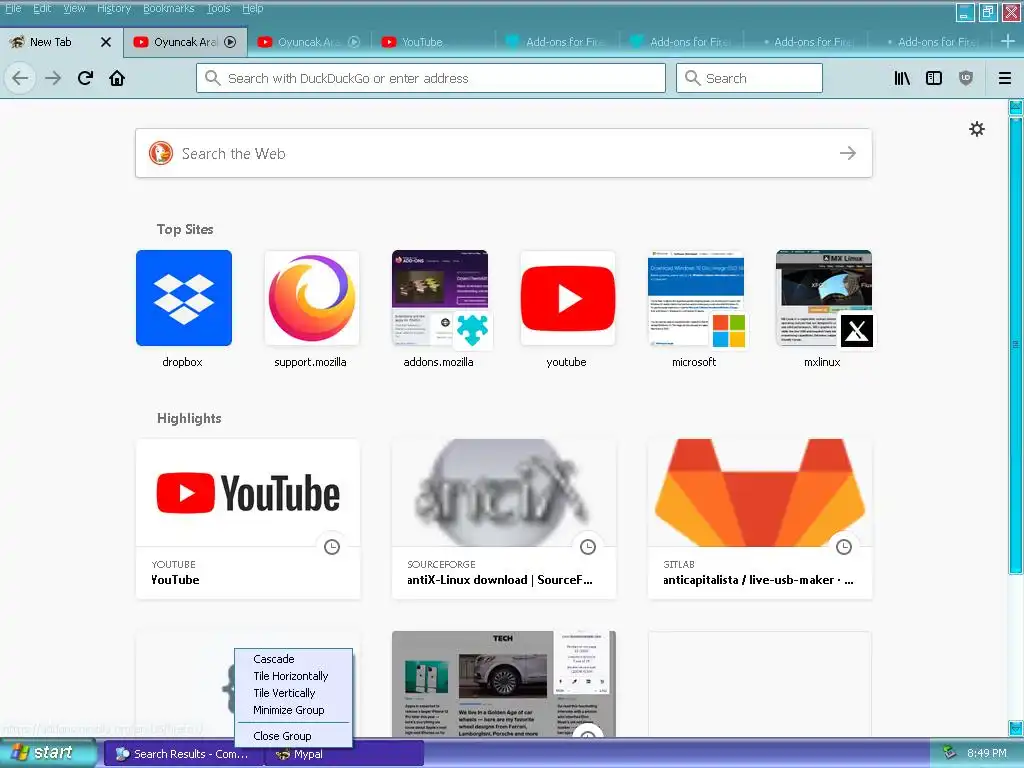Show sidebars toolbar icon
Screen dimensions: 1024x768
[934, 78]
